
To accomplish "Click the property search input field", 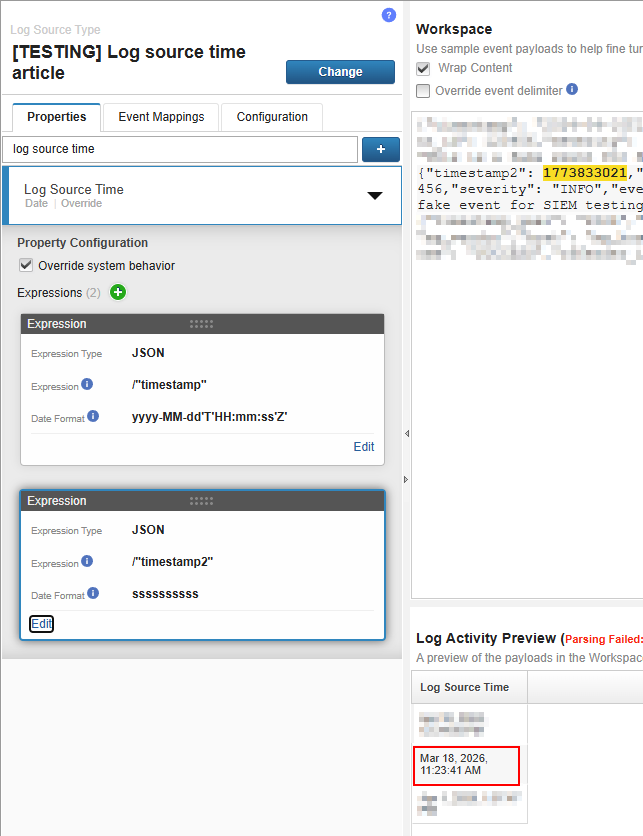I will (x=180, y=149).
